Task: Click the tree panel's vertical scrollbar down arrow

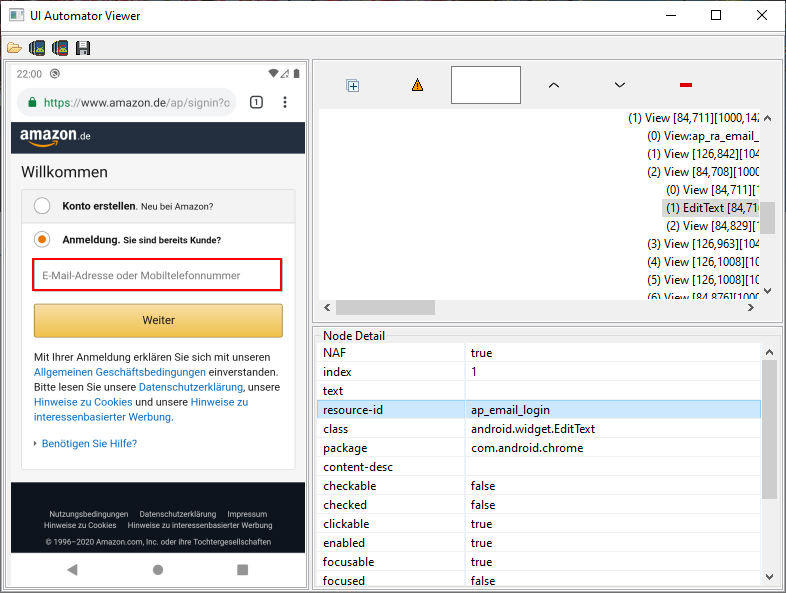Action: 767,291
